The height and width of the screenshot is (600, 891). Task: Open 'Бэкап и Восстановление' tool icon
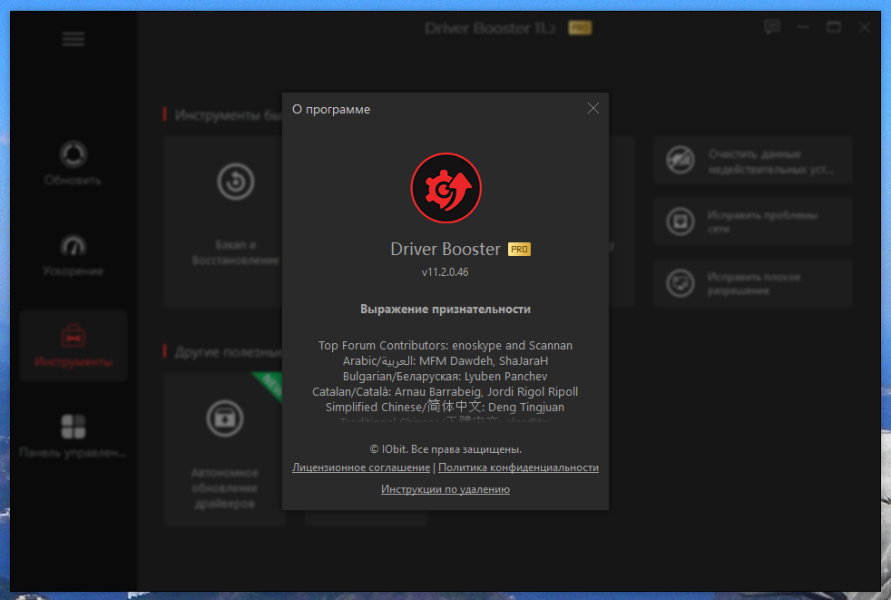coord(235,182)
